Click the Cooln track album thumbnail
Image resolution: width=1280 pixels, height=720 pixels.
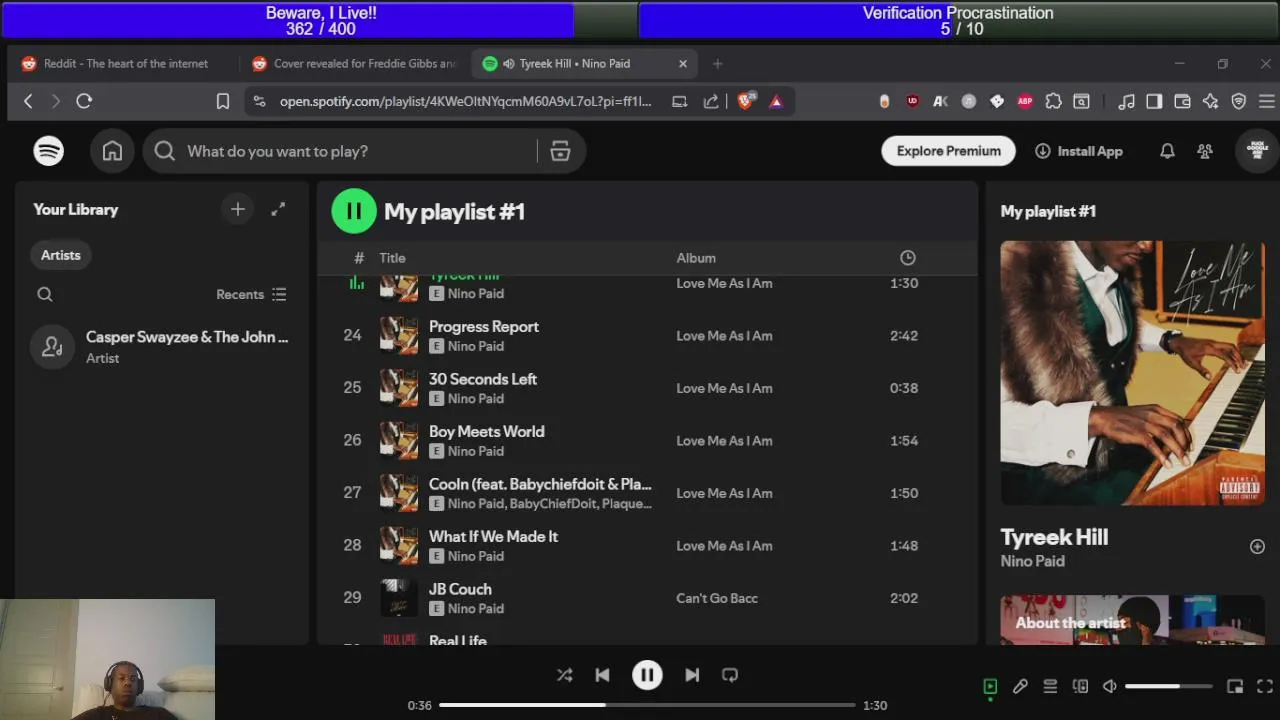[x=399, y=493]
